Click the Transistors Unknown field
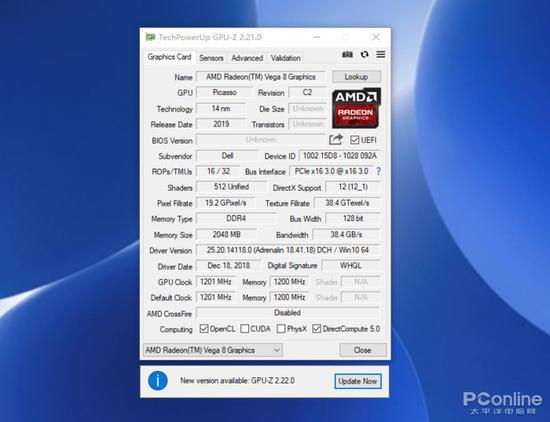The image size is (550, 422). 308,124
